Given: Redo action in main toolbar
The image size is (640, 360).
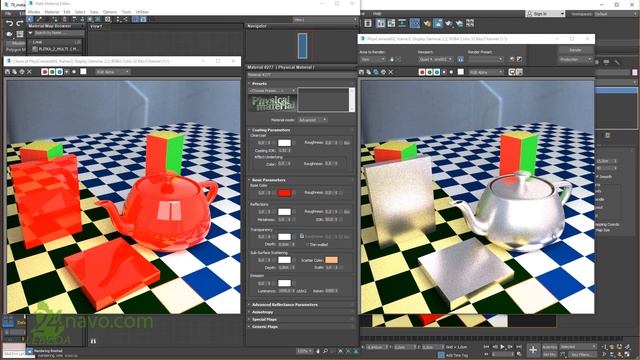Looking at the screenshot, I should point(19,24).
